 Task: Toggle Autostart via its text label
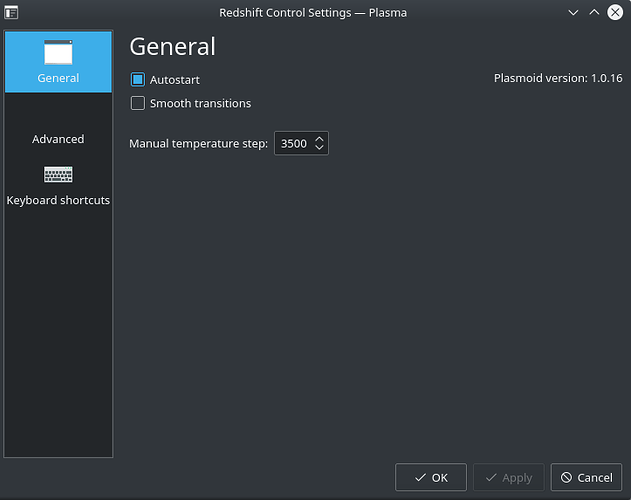pyautogui.click(x=175, y=80)
